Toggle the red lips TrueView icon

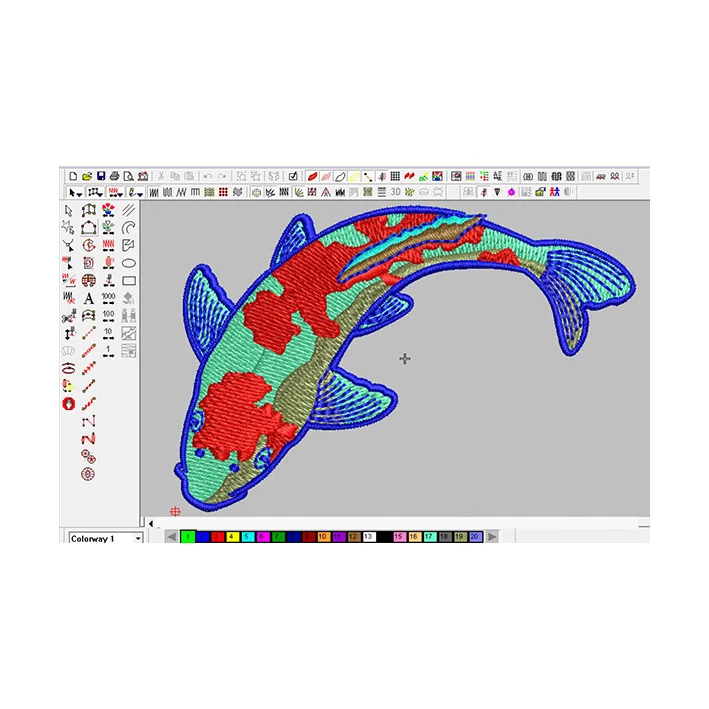coord(312,176)
